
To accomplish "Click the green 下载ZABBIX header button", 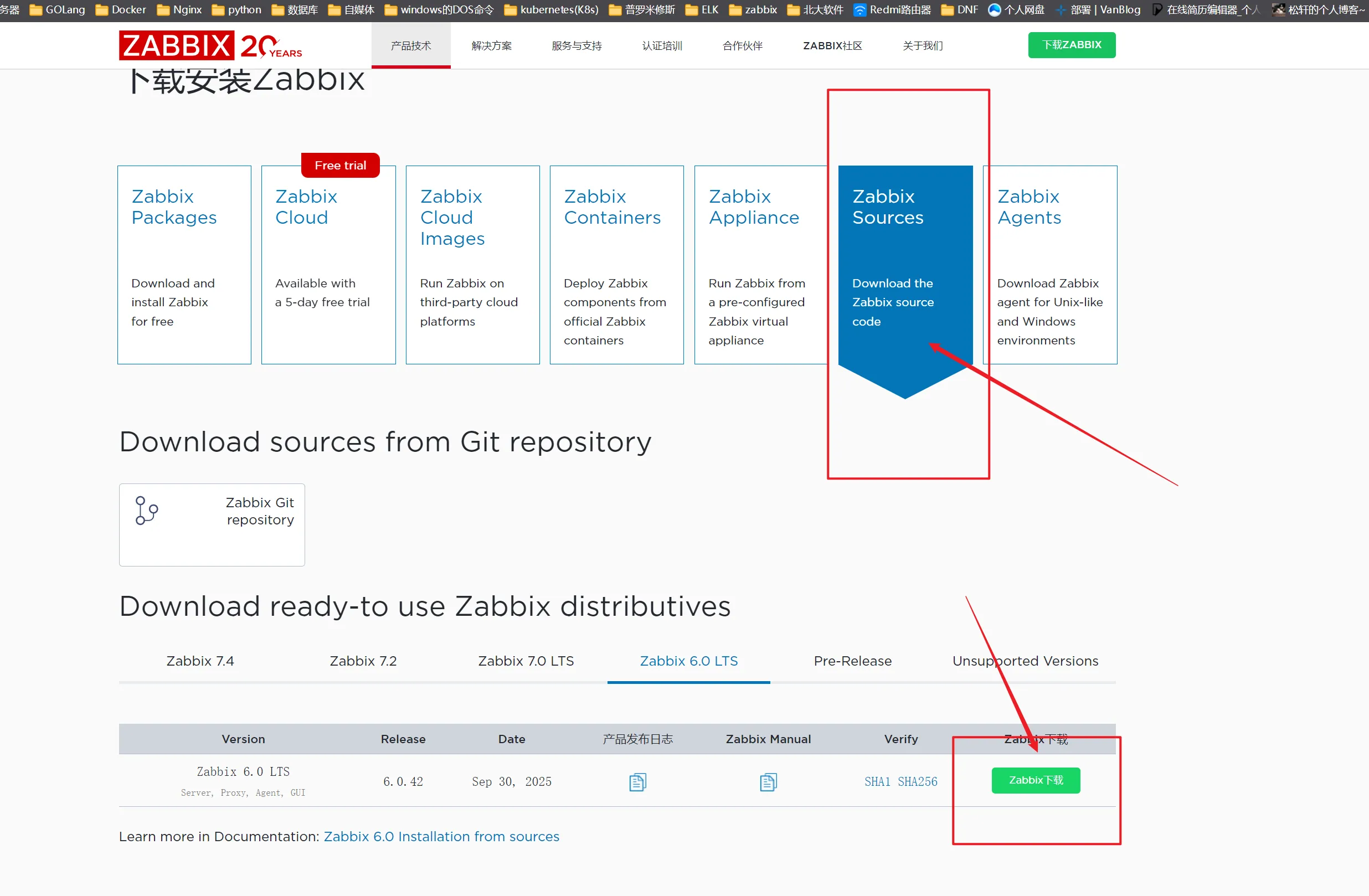I will [1072, 45].
